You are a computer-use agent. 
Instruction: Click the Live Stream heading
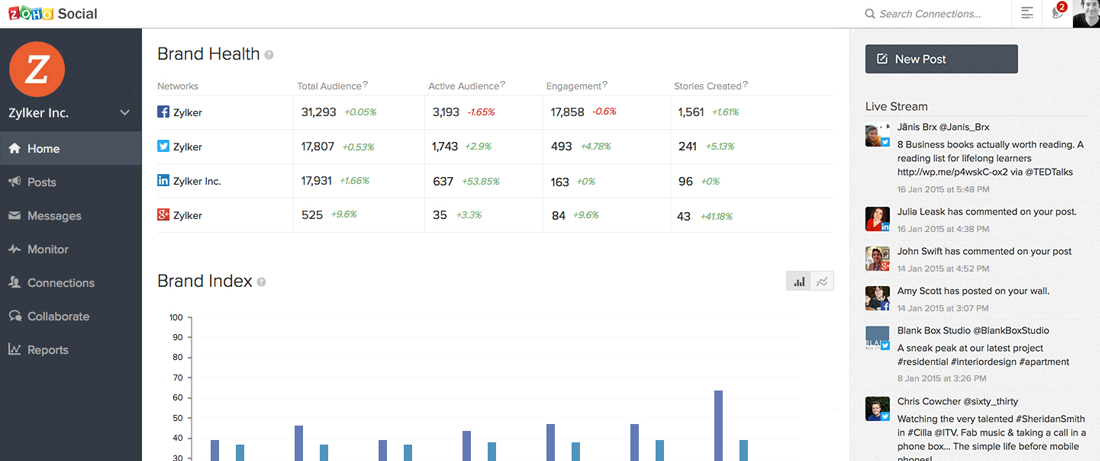pyautogui.click(x=897, y=107)
